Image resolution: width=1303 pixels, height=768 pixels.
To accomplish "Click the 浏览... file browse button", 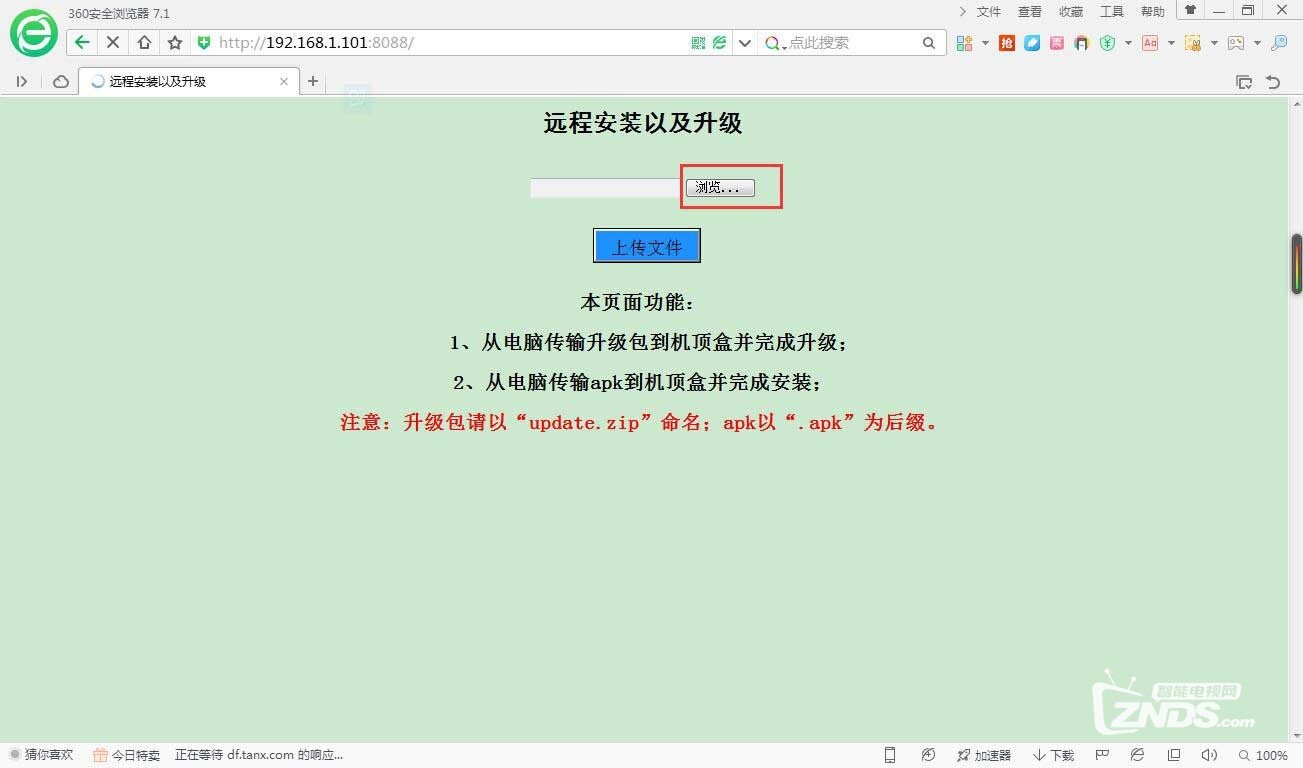I will click(x=720, y=188).
